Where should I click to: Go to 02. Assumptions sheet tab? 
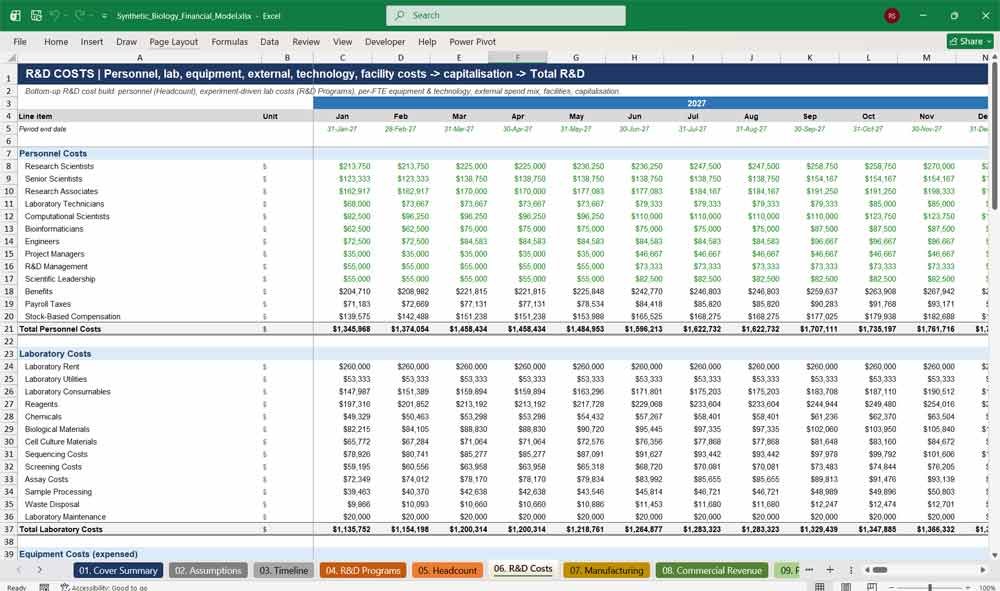pos(209,570)
